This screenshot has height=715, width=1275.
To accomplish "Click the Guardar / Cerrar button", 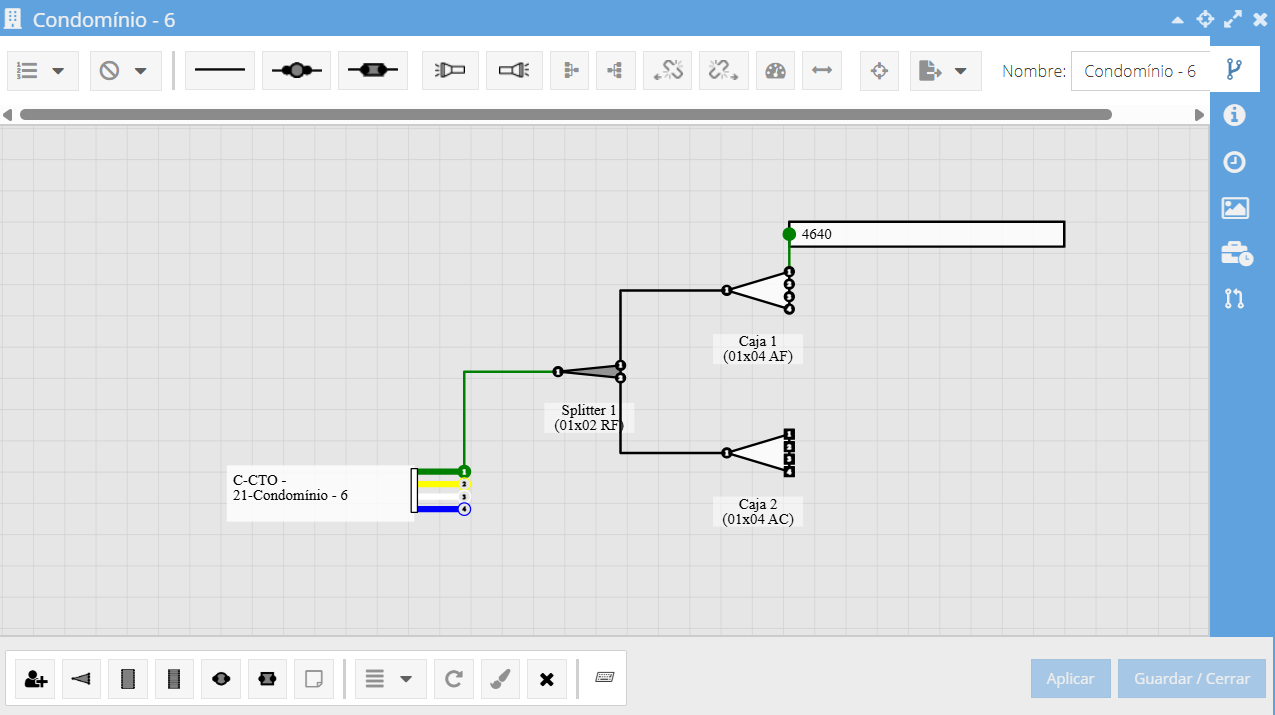I will pyautogui.click(x=1192, y=678).
